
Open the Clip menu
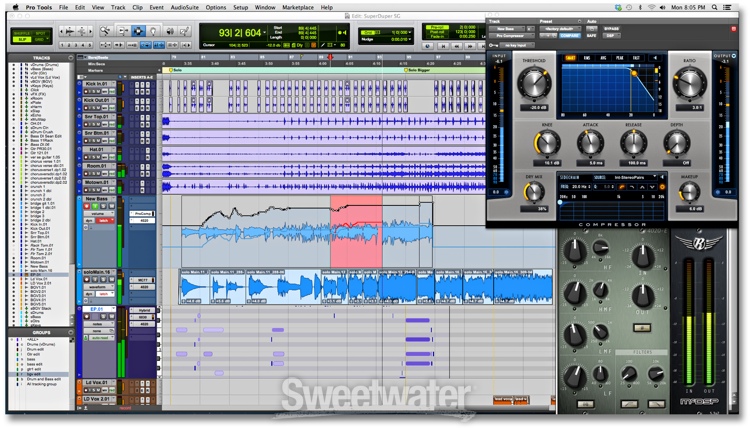(x=137, y=7)
